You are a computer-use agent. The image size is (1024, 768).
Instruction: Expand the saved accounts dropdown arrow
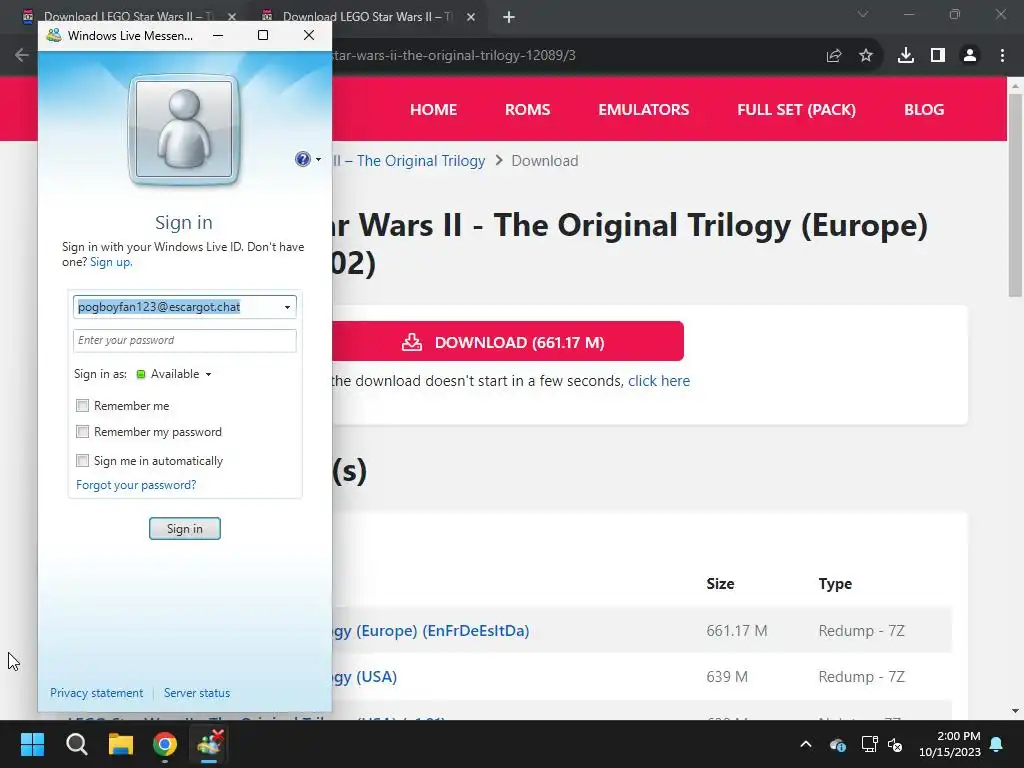(287, 307)
